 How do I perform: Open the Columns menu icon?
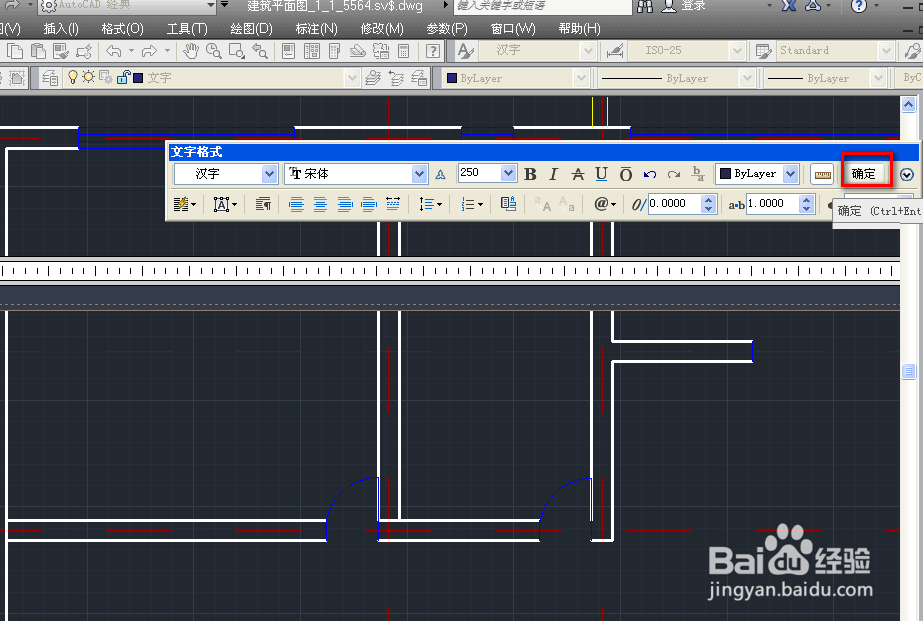184,204
